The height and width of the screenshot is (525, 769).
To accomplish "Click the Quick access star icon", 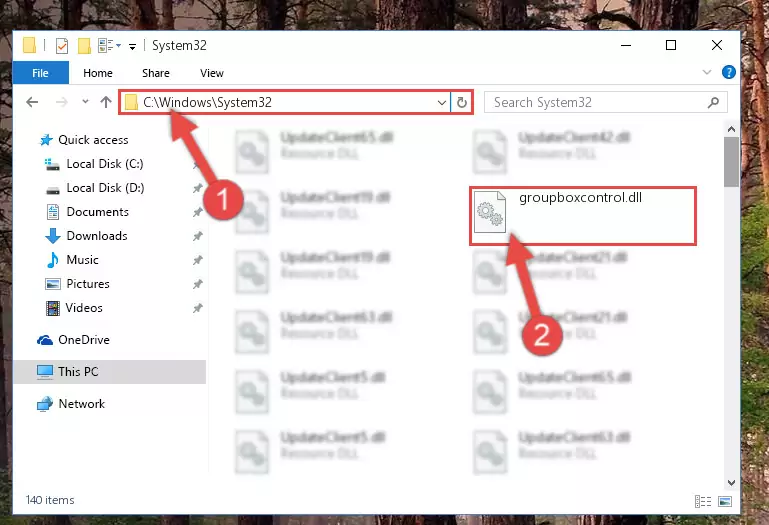I will coord(46,140).
